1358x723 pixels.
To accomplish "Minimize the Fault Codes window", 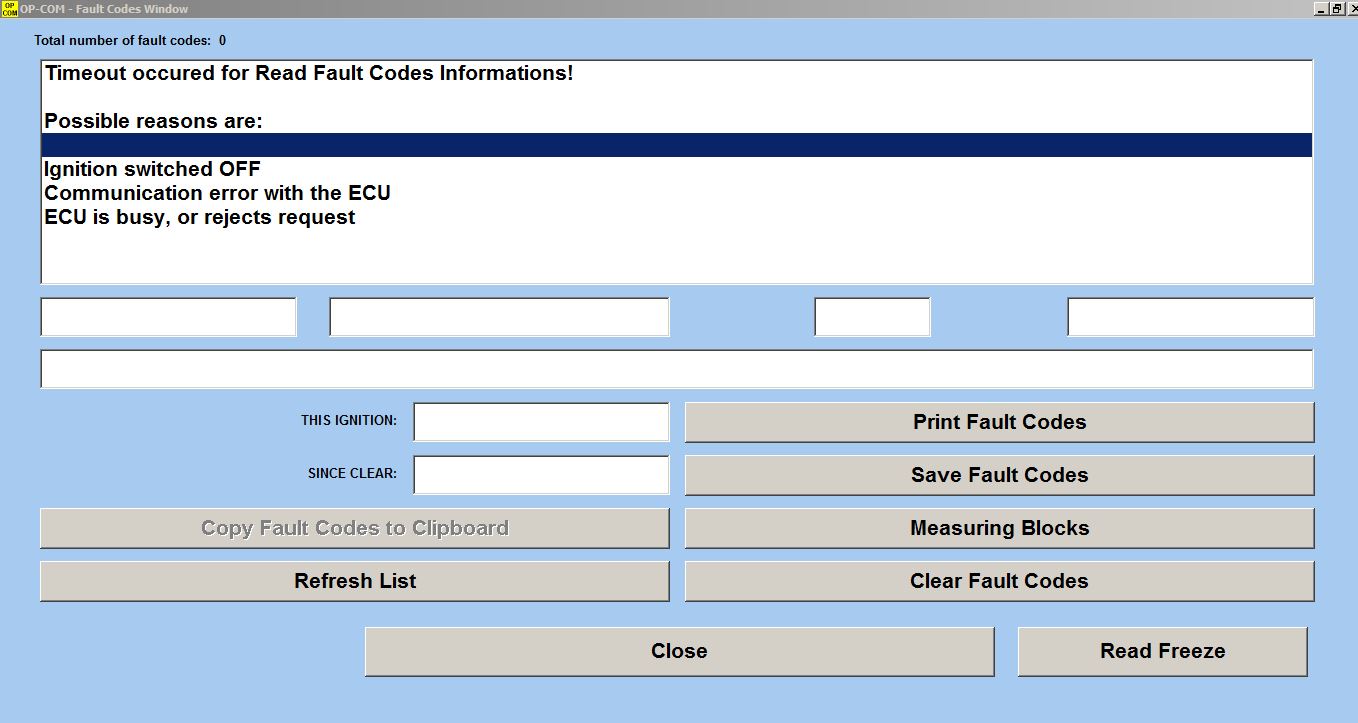I will pos(1321,9).
